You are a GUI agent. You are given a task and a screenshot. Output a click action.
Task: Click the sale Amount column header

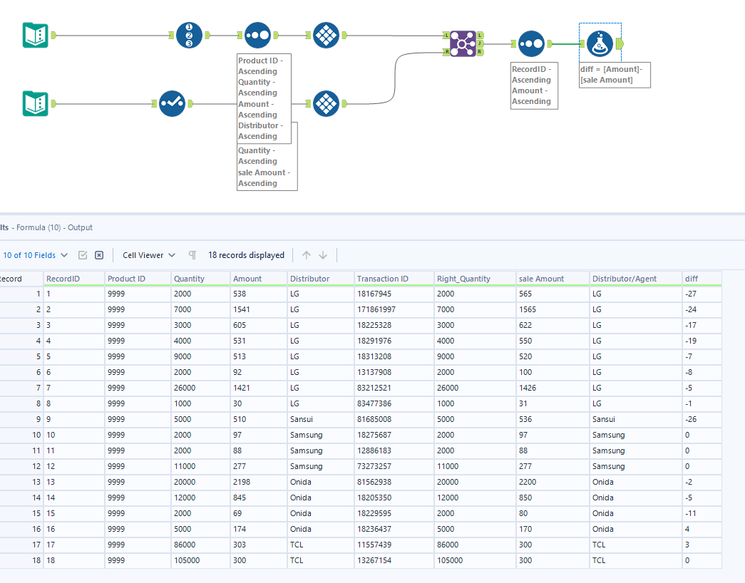pos(553,278)
